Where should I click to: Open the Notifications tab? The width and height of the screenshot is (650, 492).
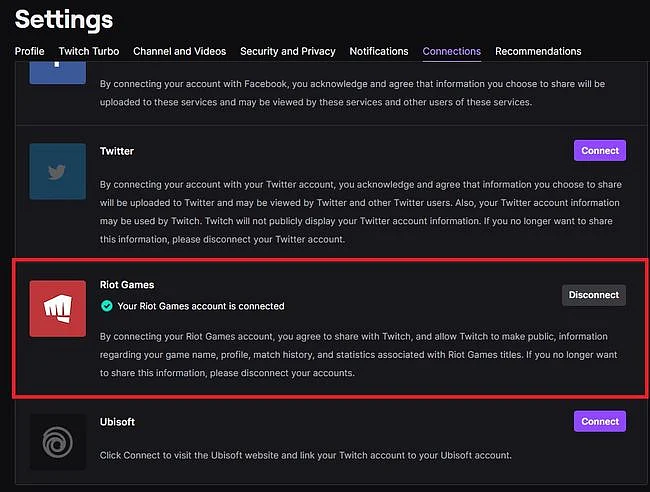pos(378,51)
